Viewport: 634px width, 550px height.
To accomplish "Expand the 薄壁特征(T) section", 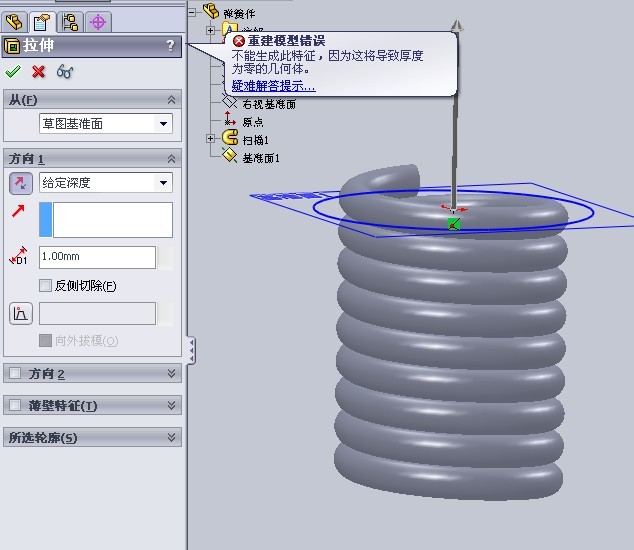I will pos(171,405).
